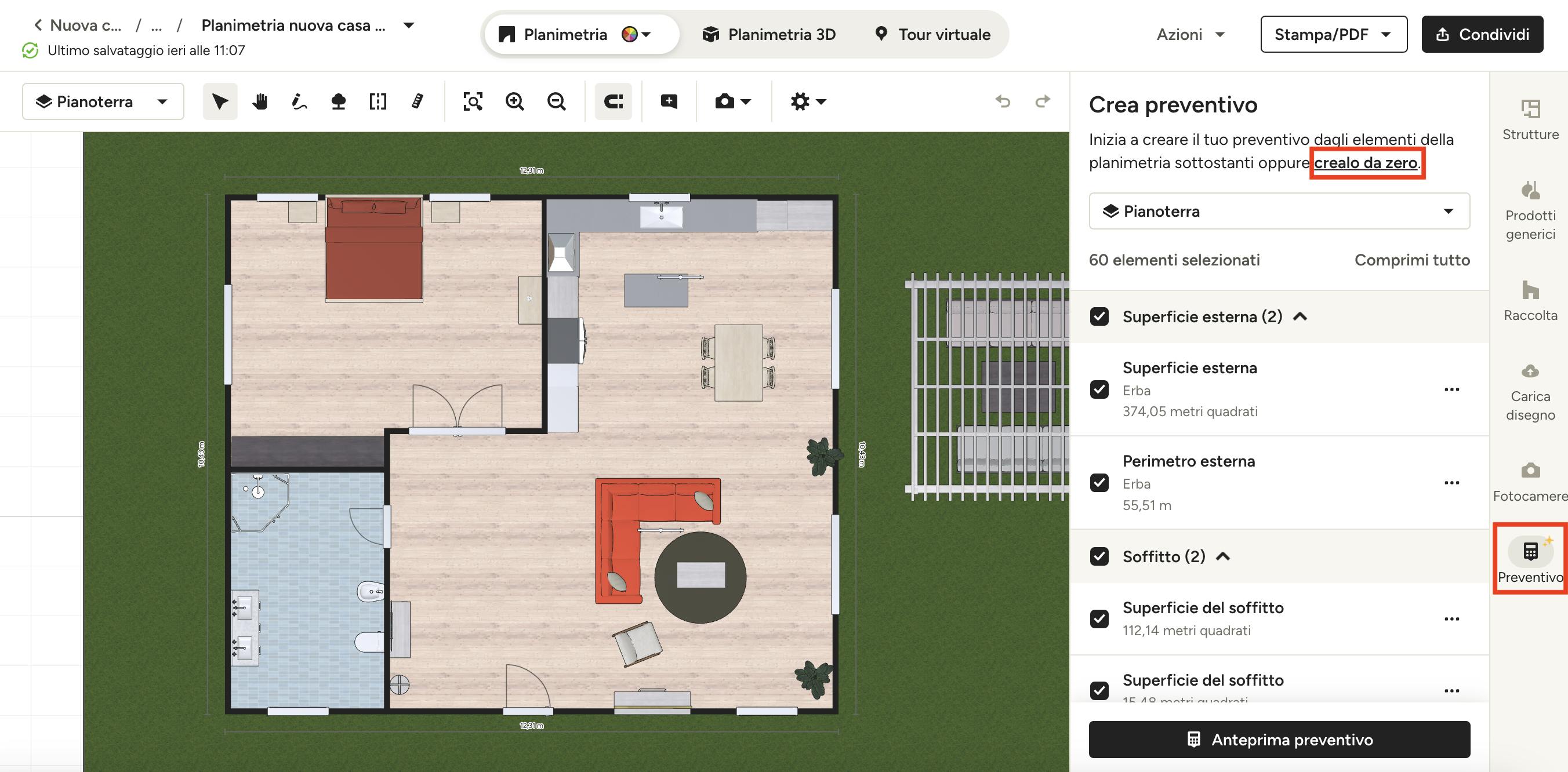Click the back arrow to Nuova c... folder
The height and width of the screenshot is (772, 1568).
tap(38, 25)
